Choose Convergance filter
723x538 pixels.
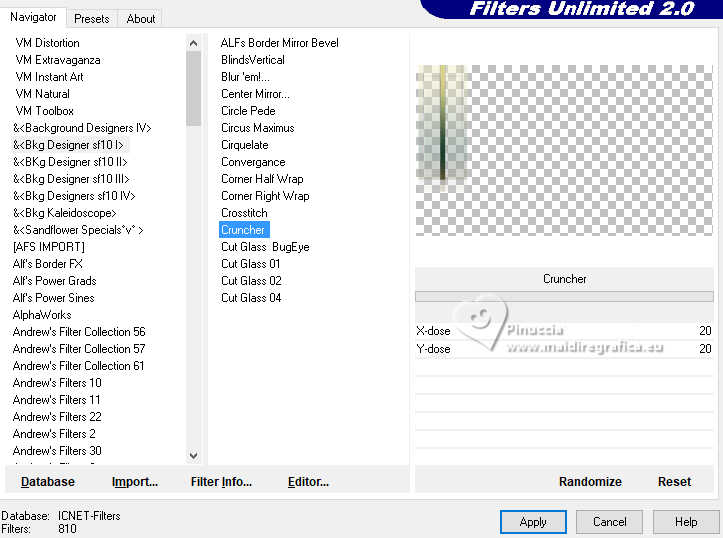pyautogui.click(x=253, y=162)
